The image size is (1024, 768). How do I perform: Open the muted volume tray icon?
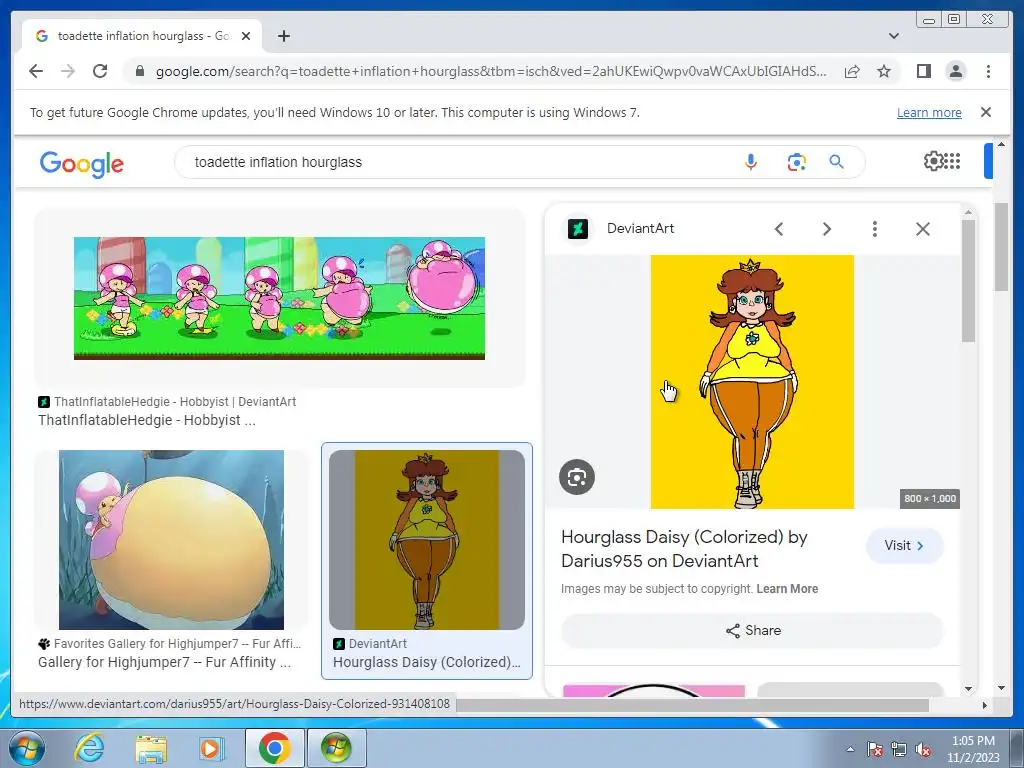point(923,749)
